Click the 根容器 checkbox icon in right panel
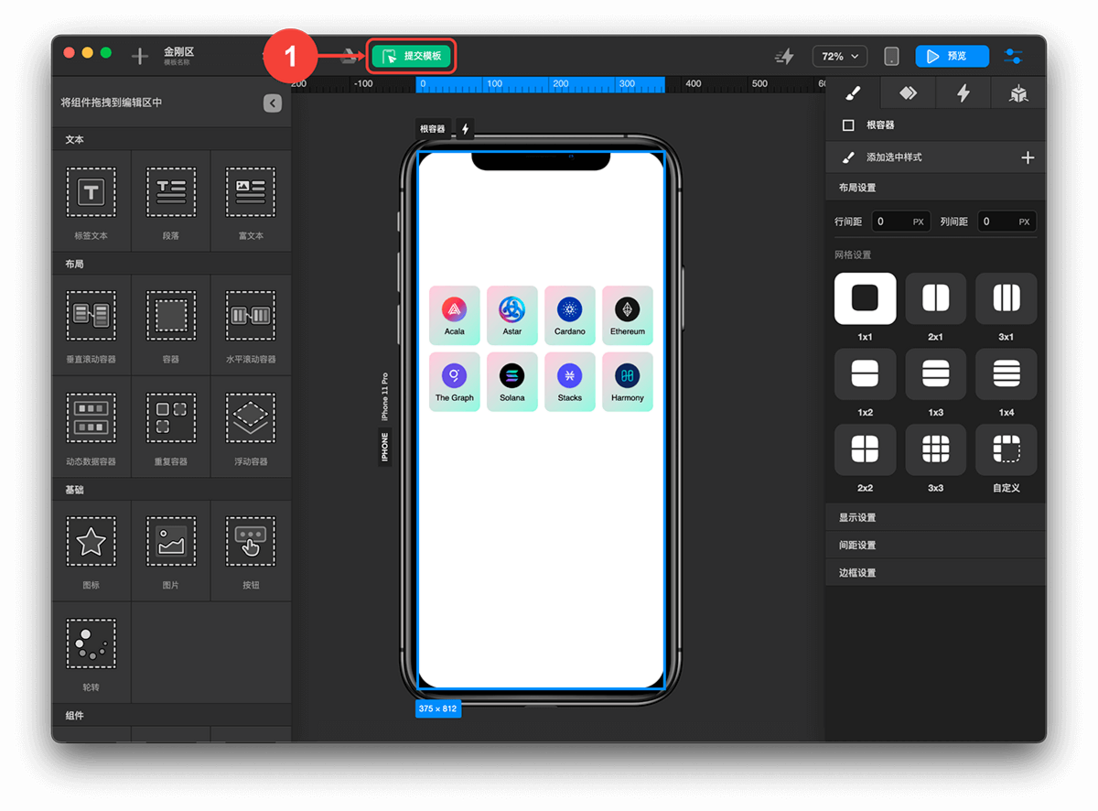 848,125
